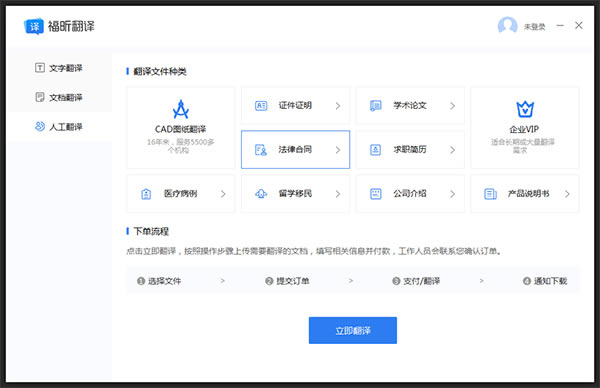The image size is (600, 388).
Task: Click the 留学移民 icon
Action: (x=261, y=194)
